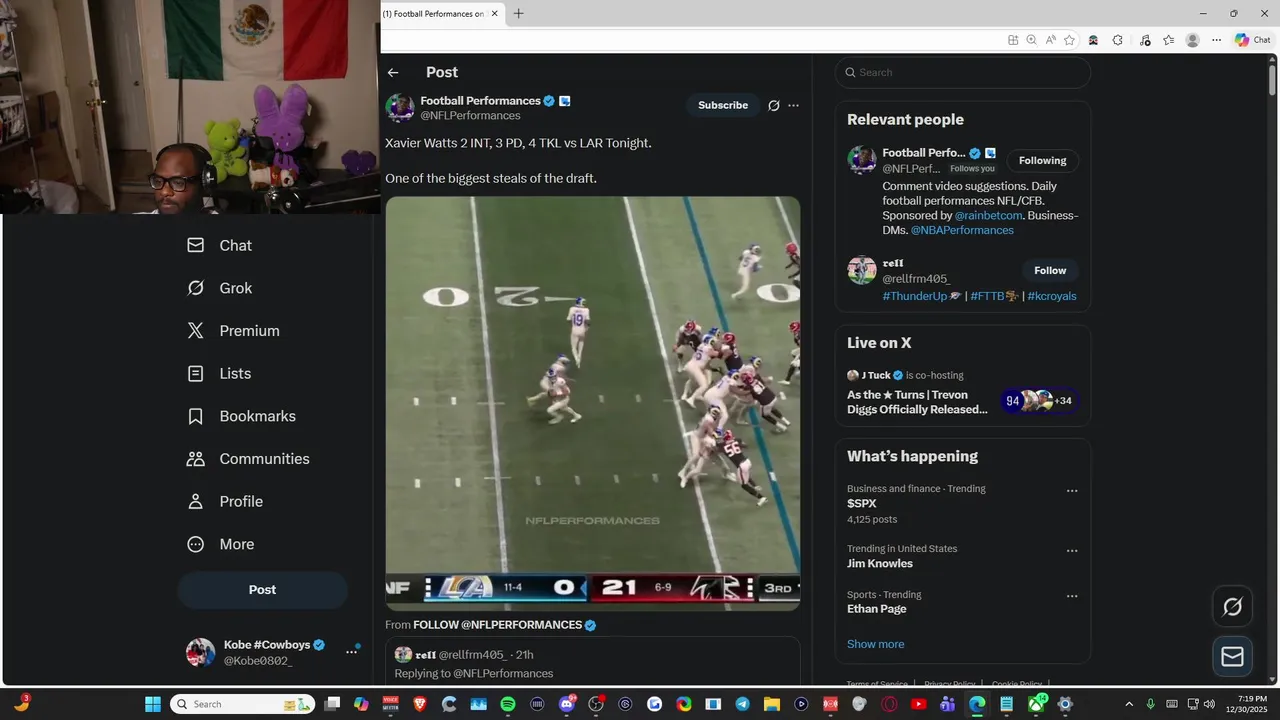The height and width of the screenshot is (720, 1280).
Task: Click the #kcroyals hashtag
Action: (1052, 296)
